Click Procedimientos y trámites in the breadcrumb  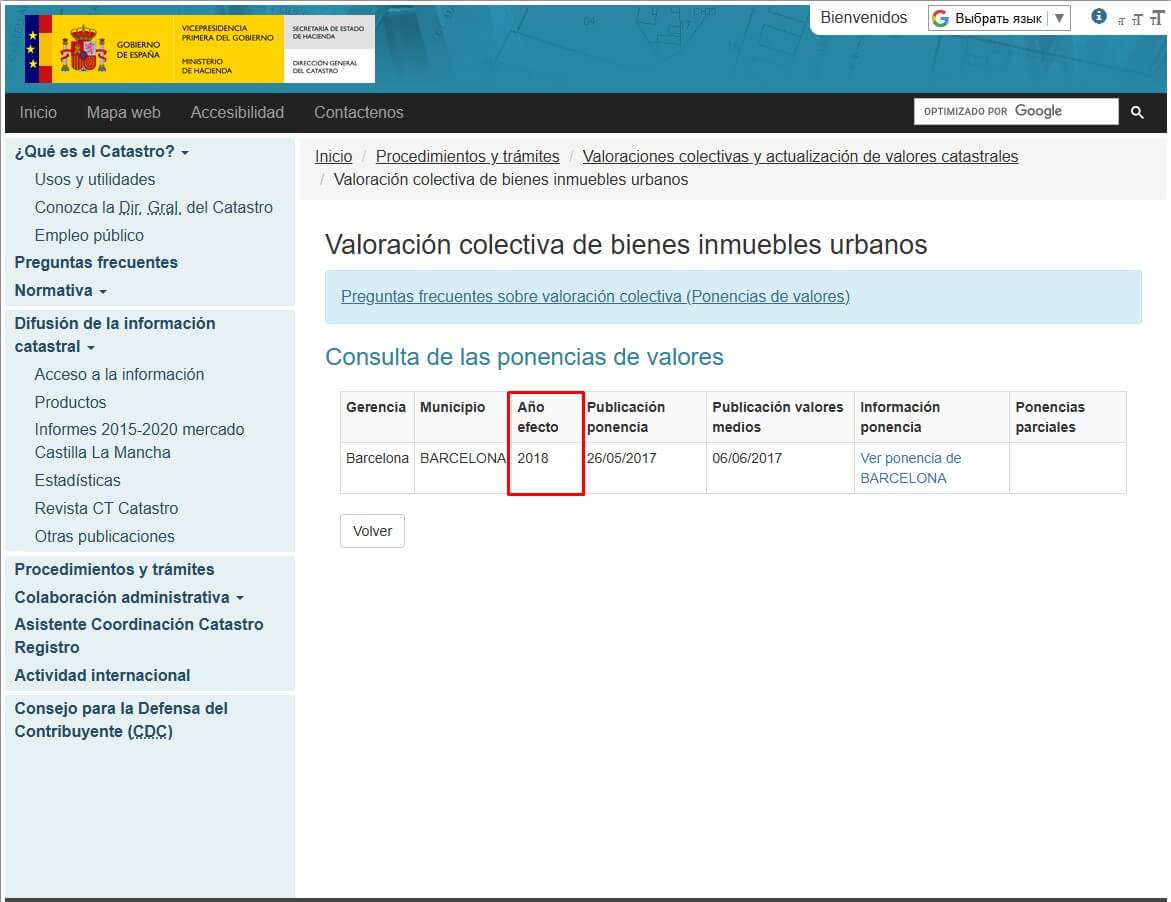pos(467,156)
